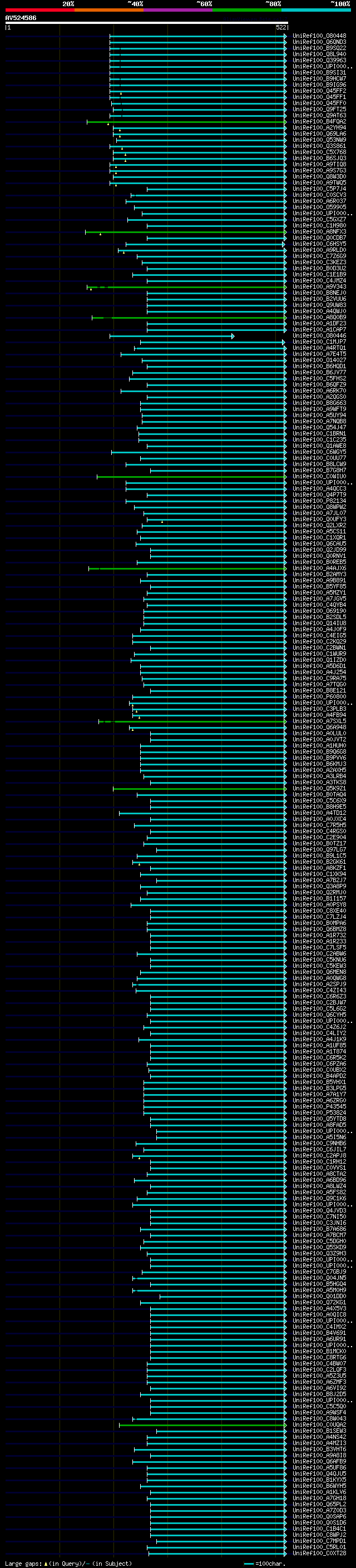Click the cyan ~100% identity legend segment

[316, 10]
